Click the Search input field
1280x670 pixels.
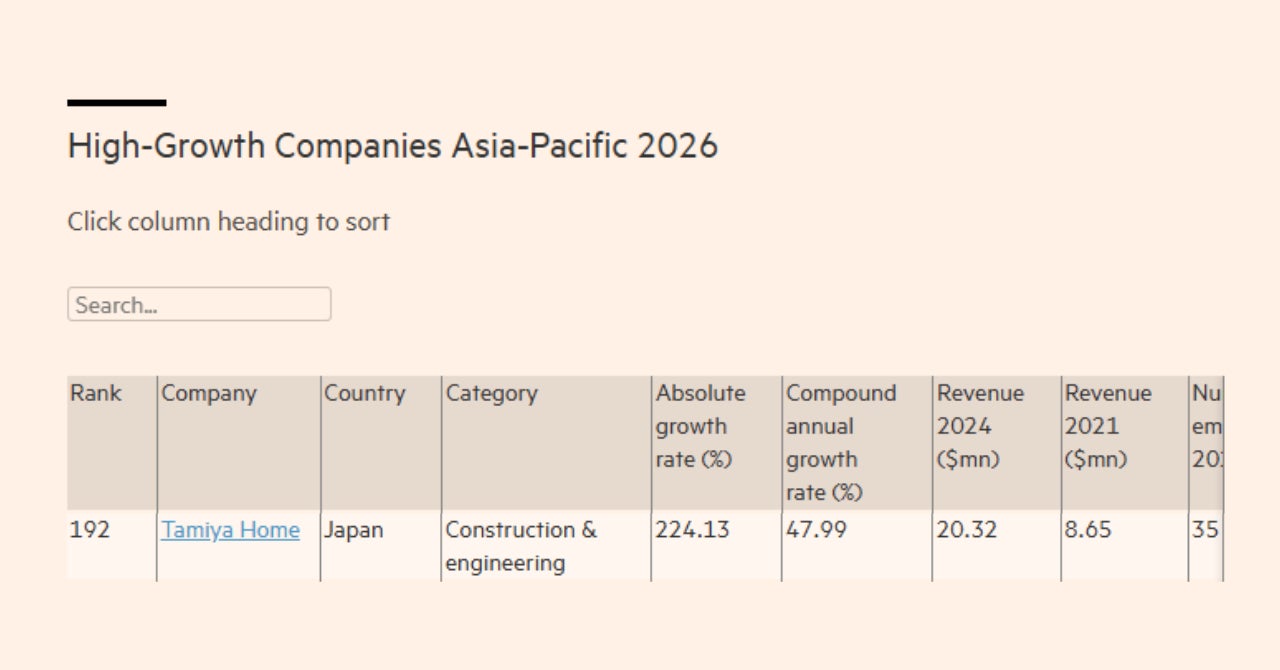(x=199, y=305)
